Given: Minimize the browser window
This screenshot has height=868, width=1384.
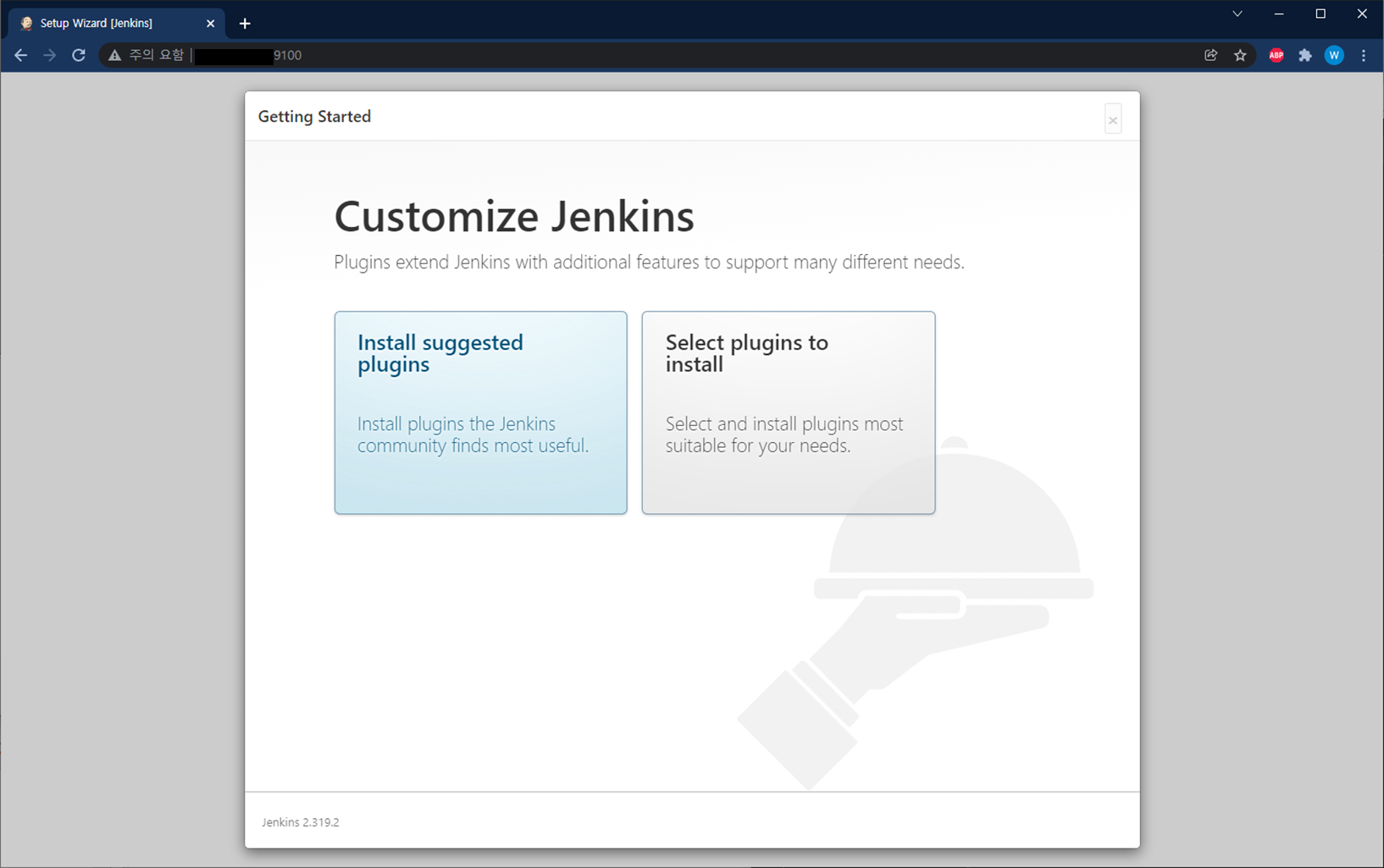Looking at the screenshot, I should coord(1279,14).
